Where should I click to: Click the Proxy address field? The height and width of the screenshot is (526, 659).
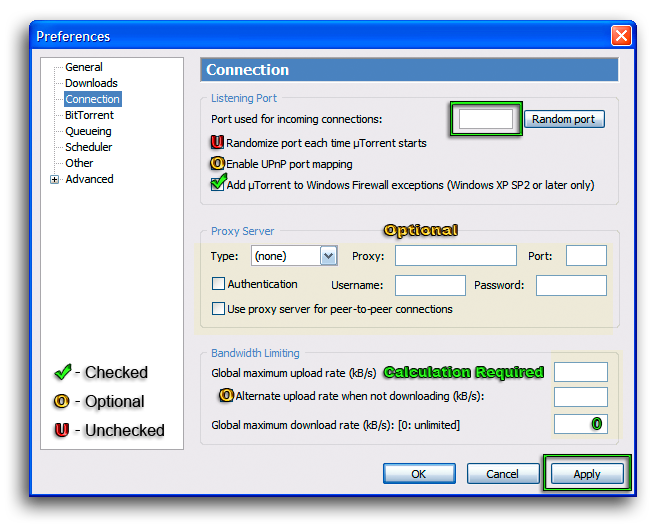[456, 256]
